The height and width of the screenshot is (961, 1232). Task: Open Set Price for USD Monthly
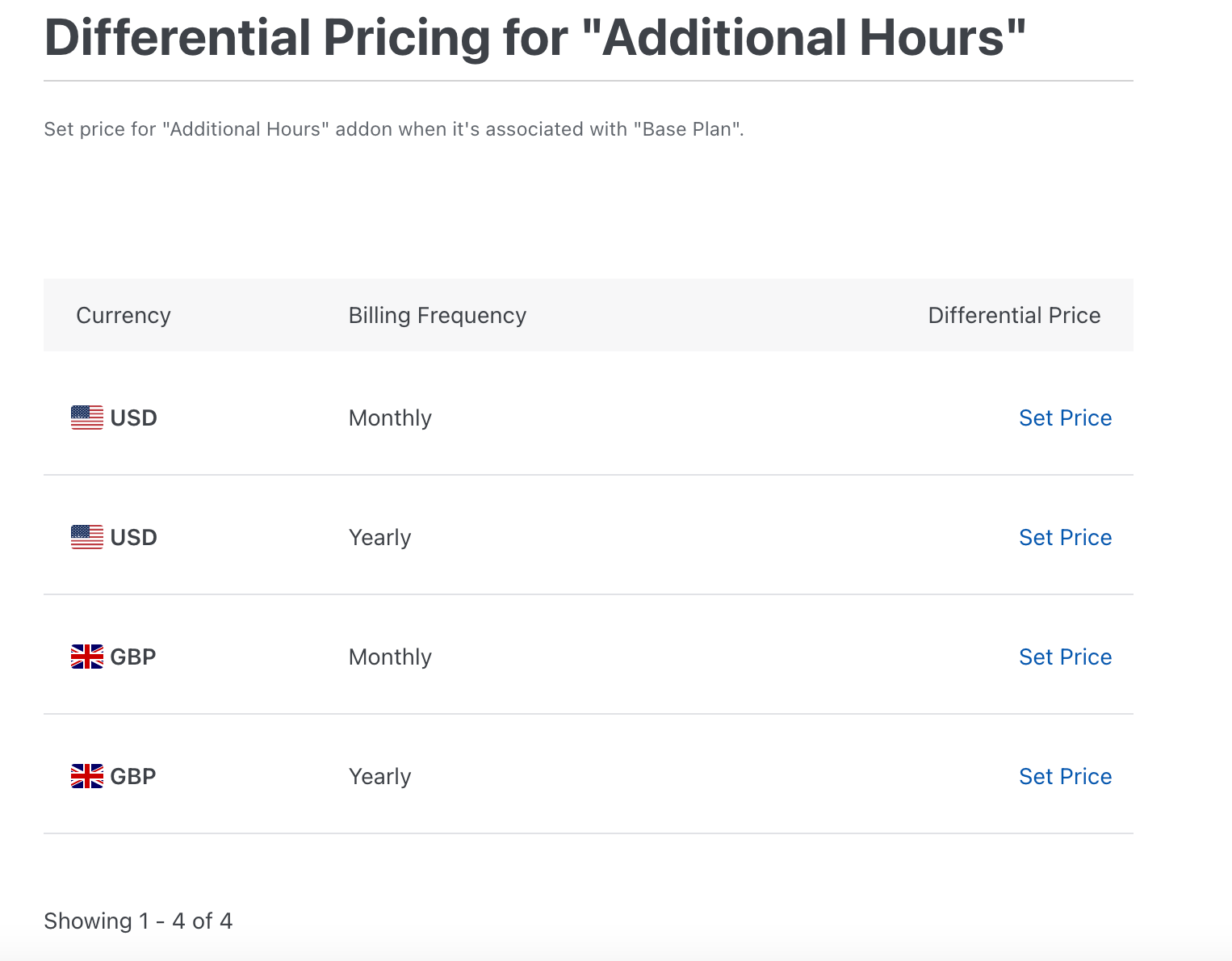tap(1065, 418)
